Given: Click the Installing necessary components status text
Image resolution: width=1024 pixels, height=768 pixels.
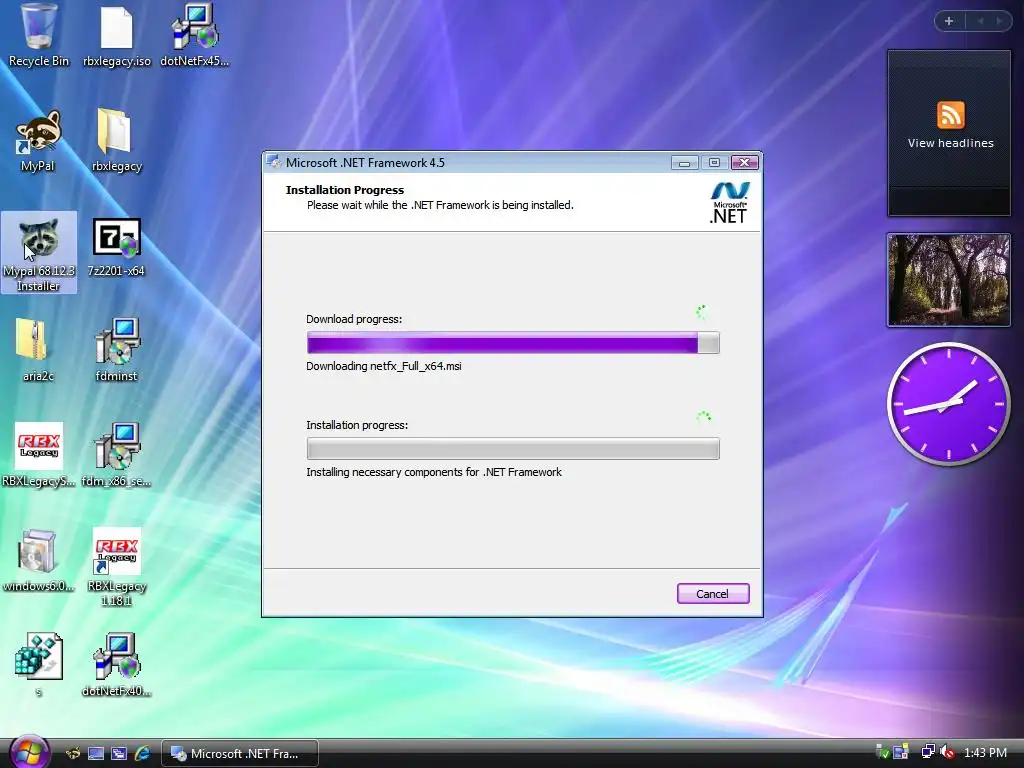Looking at the screenshot, I should (x=434, y=472).
